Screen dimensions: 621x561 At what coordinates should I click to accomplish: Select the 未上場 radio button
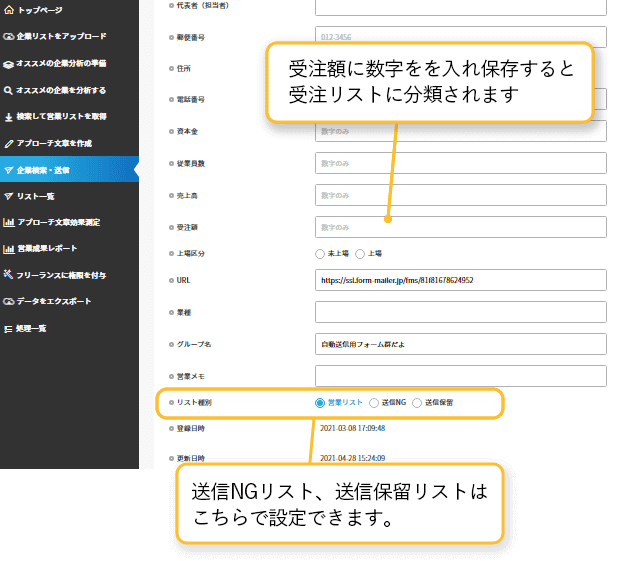click(x=320, y=254)
